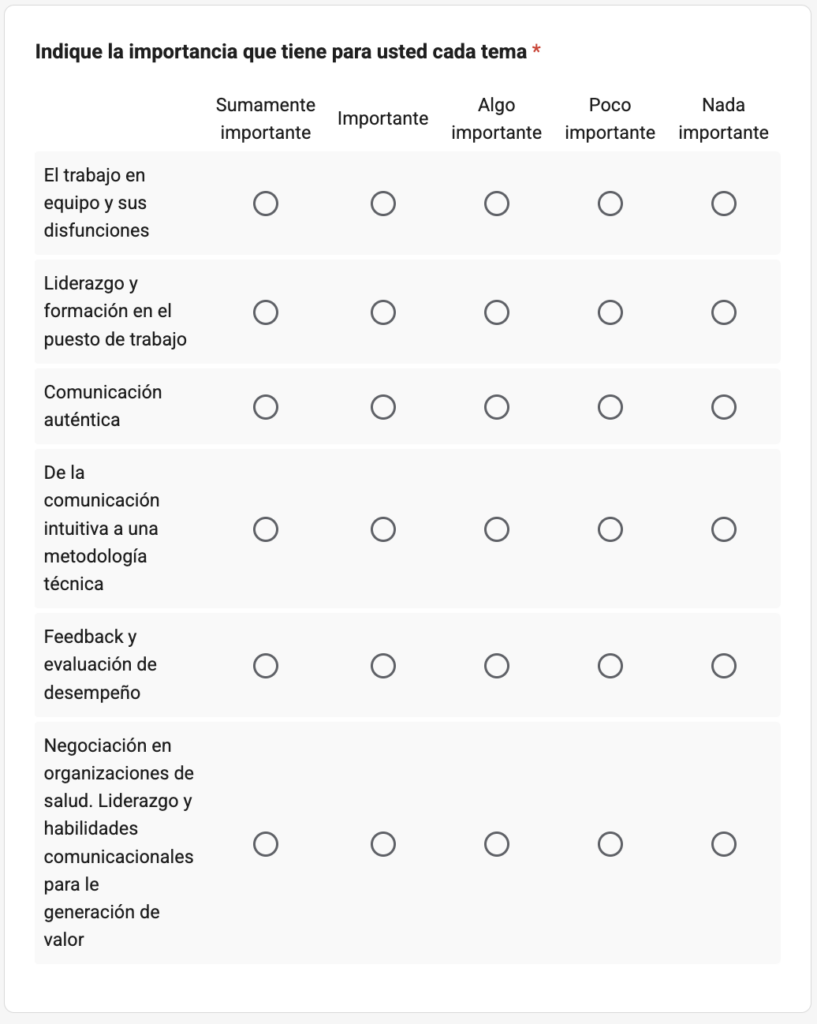This screenshot has width=817, height=1024.
Task: Mark Algo importante for Comunicación auténtica
Action: pyautogui.click(x=496, y=407)
